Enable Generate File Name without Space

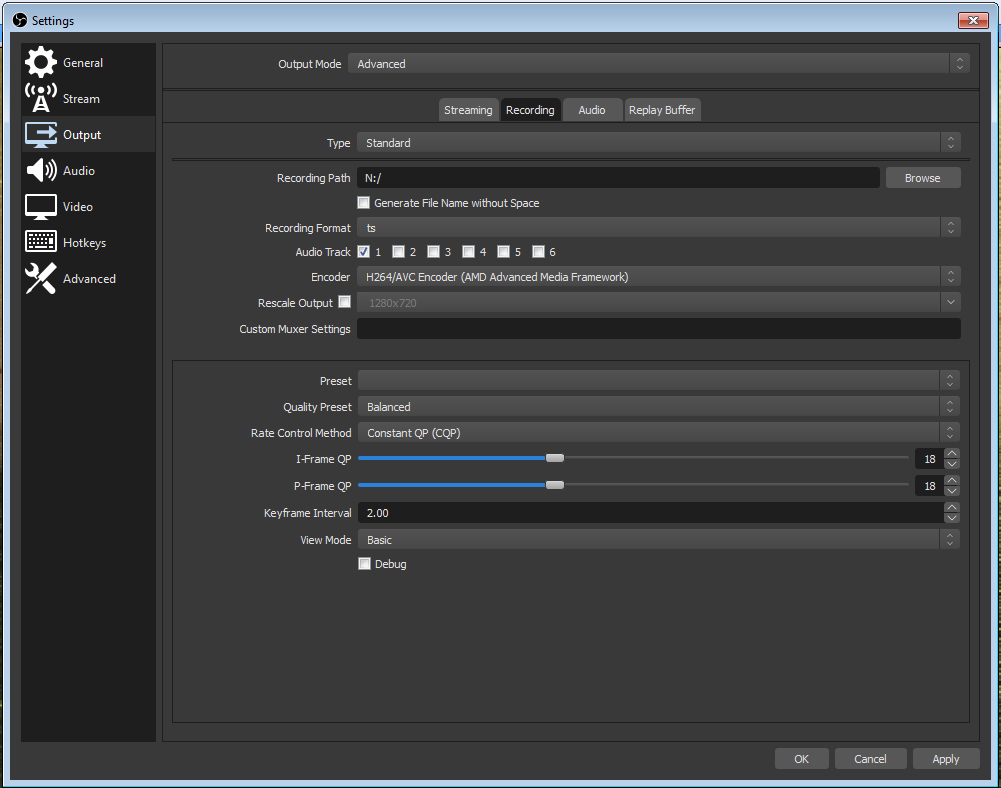click(364, 203)
